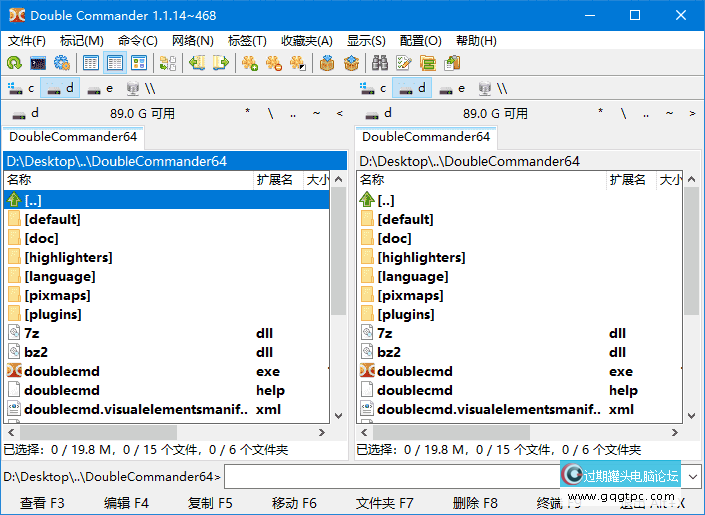The image size is (705, 515).
Task: Switch to brief view mode
Action: click(91, 63)
